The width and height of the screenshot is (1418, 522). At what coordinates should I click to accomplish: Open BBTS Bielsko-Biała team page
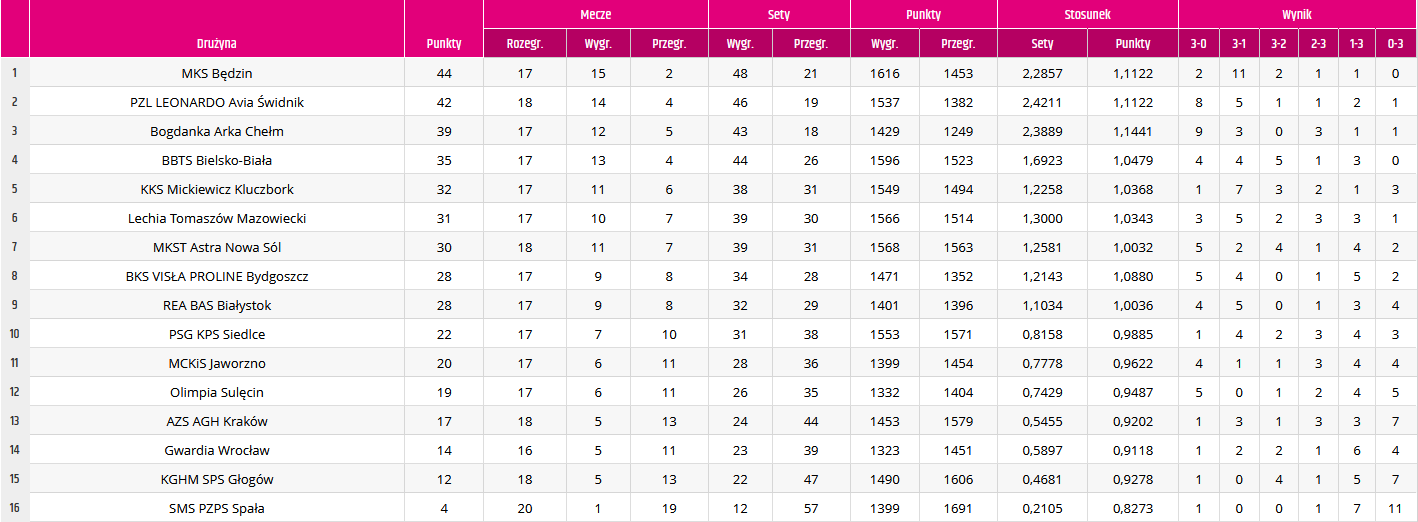[217, 160]
